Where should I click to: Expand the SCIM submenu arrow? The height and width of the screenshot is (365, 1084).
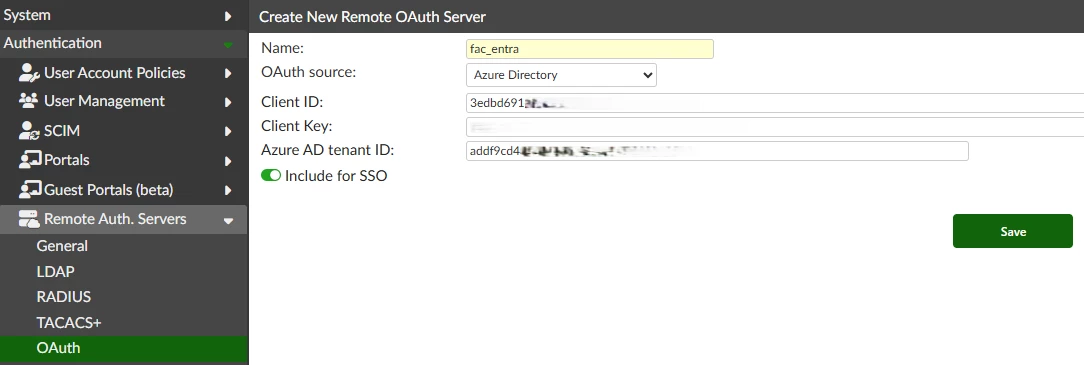click(228, 131)
